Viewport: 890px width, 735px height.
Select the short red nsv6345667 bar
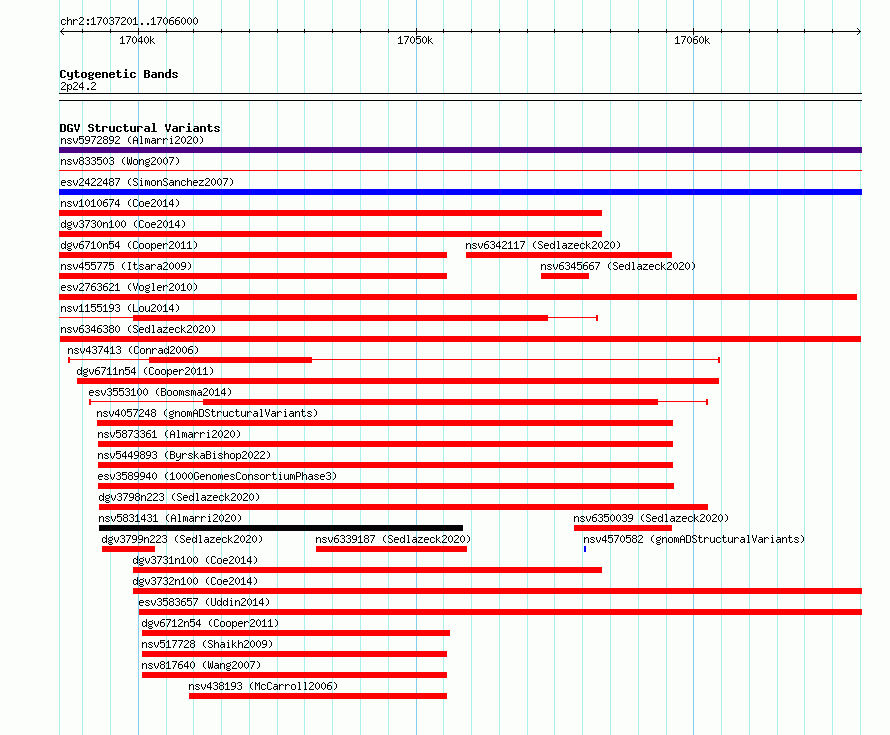point(565,276)
